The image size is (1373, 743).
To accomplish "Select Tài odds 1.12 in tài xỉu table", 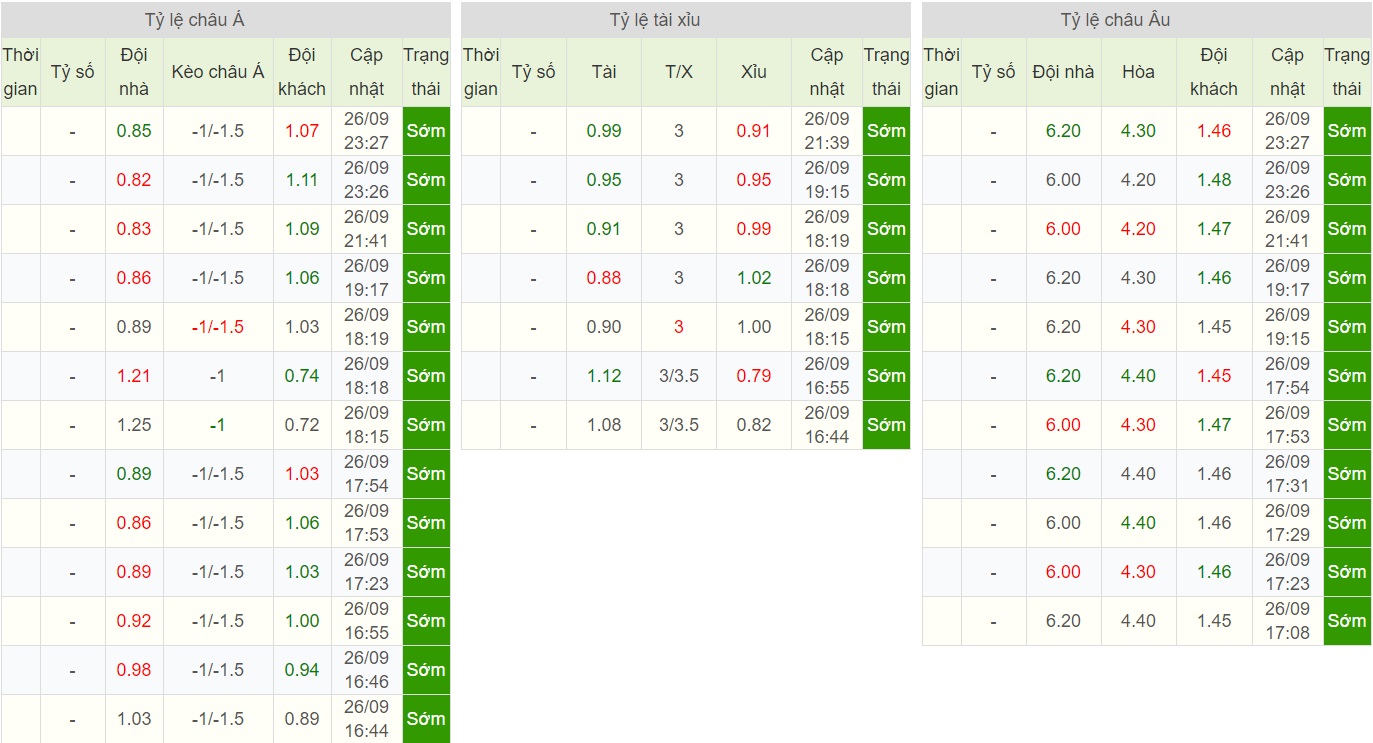I will point(604,376).
